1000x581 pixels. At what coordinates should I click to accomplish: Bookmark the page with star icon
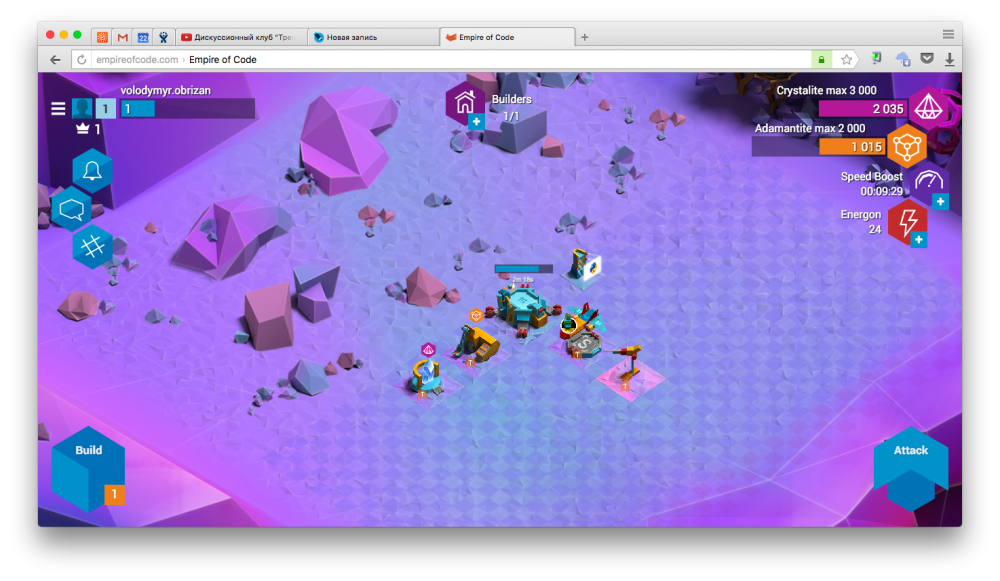click(x=846, y=59)
